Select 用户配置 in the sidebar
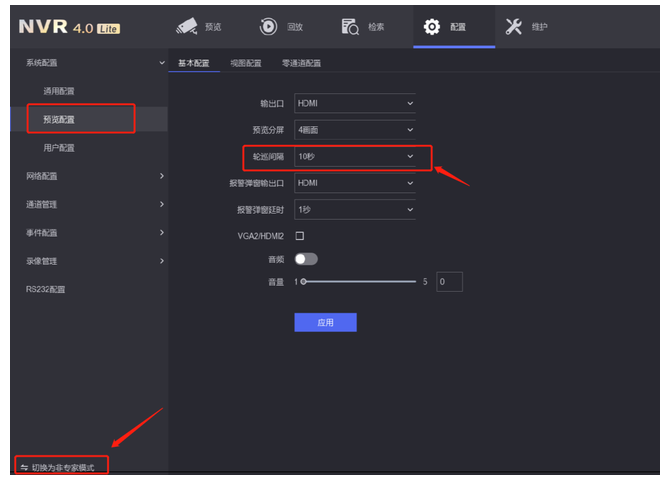The width and height of the screenshot is (665, 478). pyautogui.click(x=59, y=148)
